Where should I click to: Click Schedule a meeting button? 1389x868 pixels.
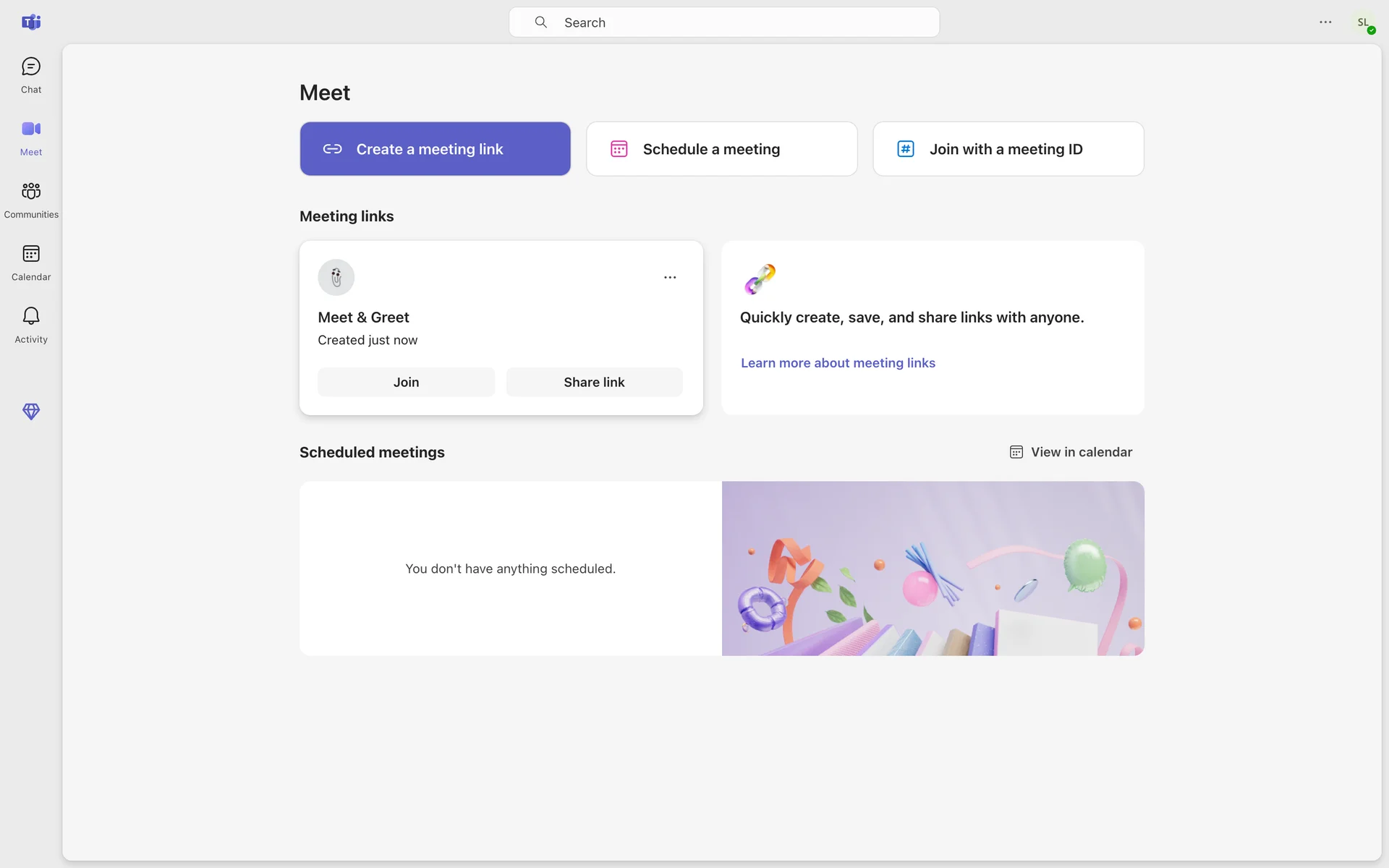point(721,149)
